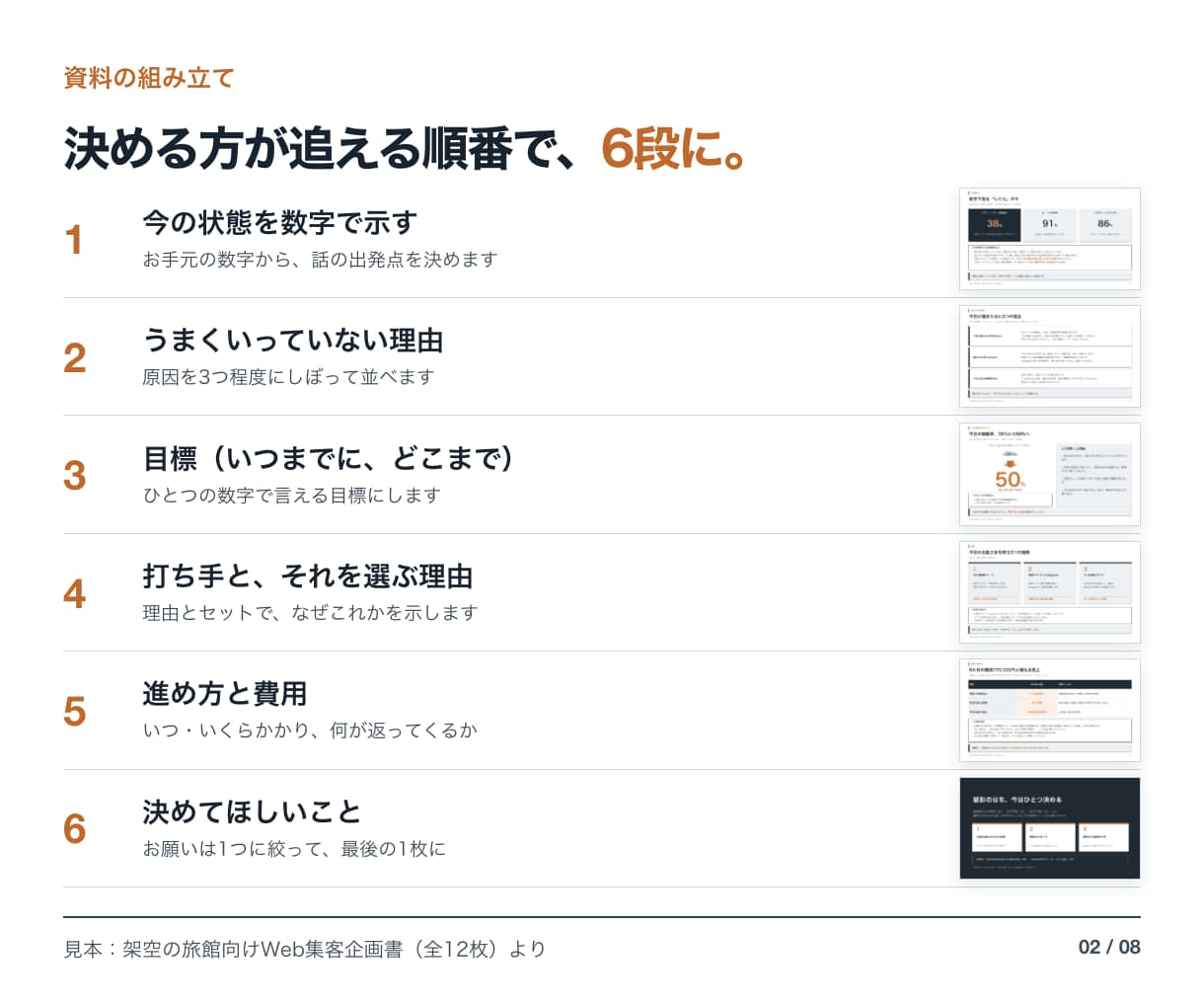This screenshot has height=1003, width=1204.
Task: Select the dark thumbnail beside 決めてほしいこと
Action: point(1050,828)
